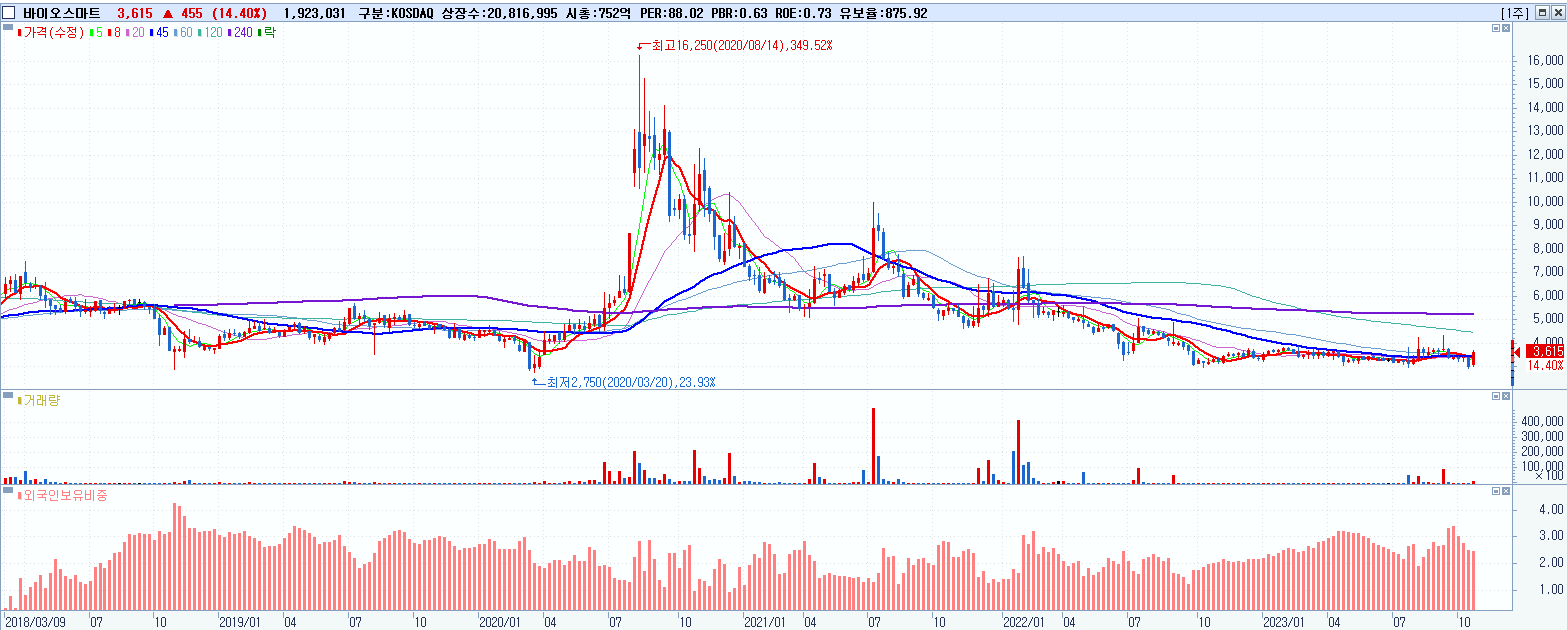Toggle the 240 moving average legend
1567x630 pixels.
click(242, 33)
